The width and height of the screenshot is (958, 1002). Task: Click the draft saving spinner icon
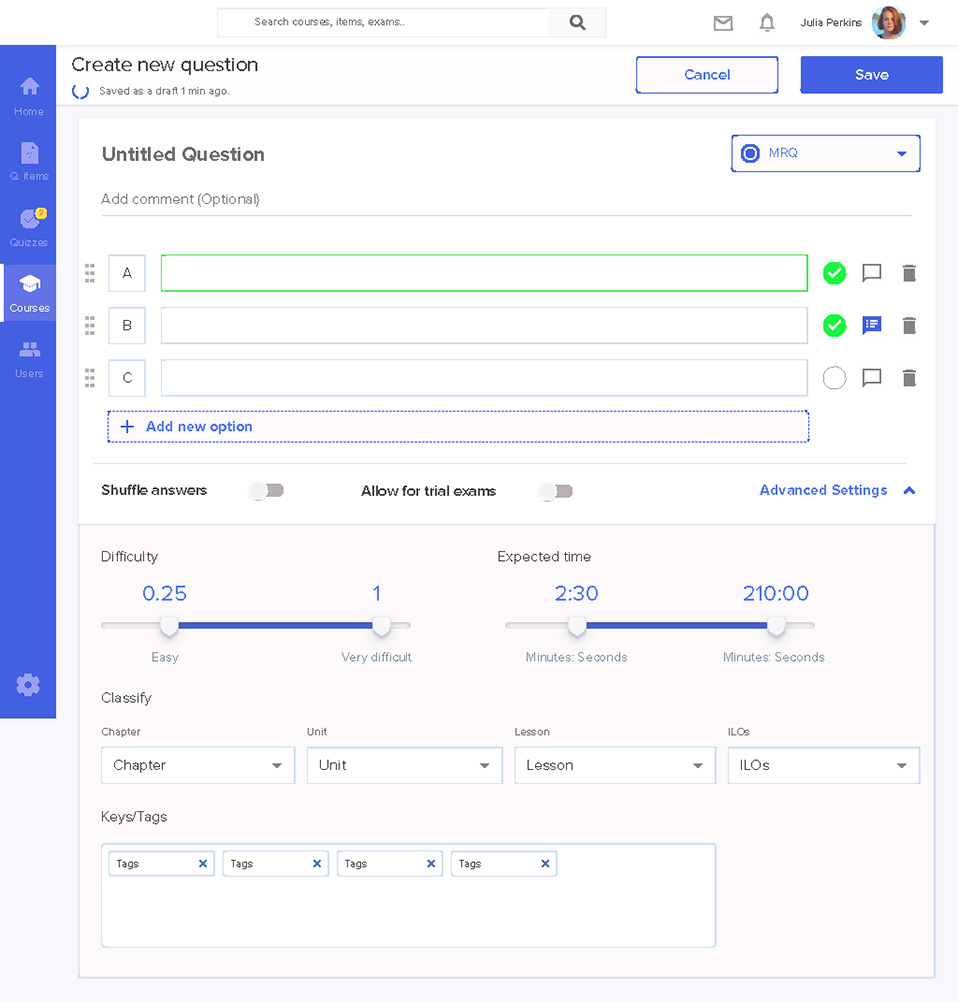click(81, 91)
